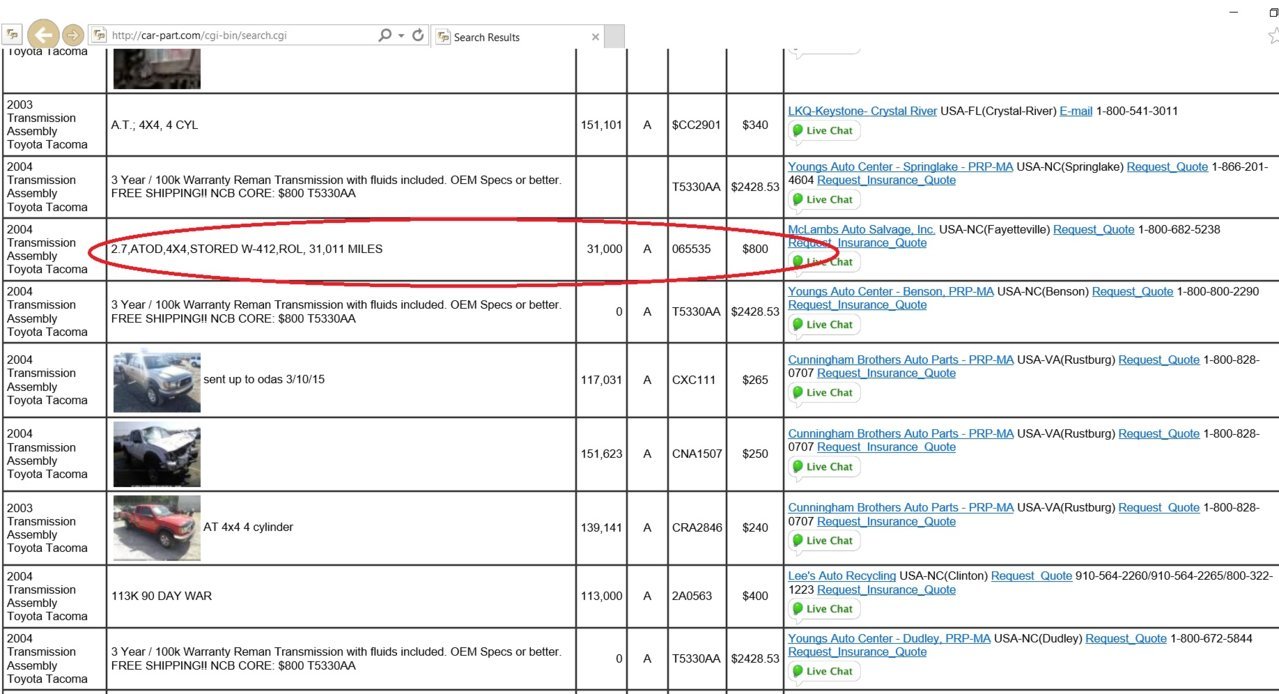This screenshot has width=1279, height=694.
Task: Click Live Chat in the CRA2846 row
Action: (x=825, y=541)
